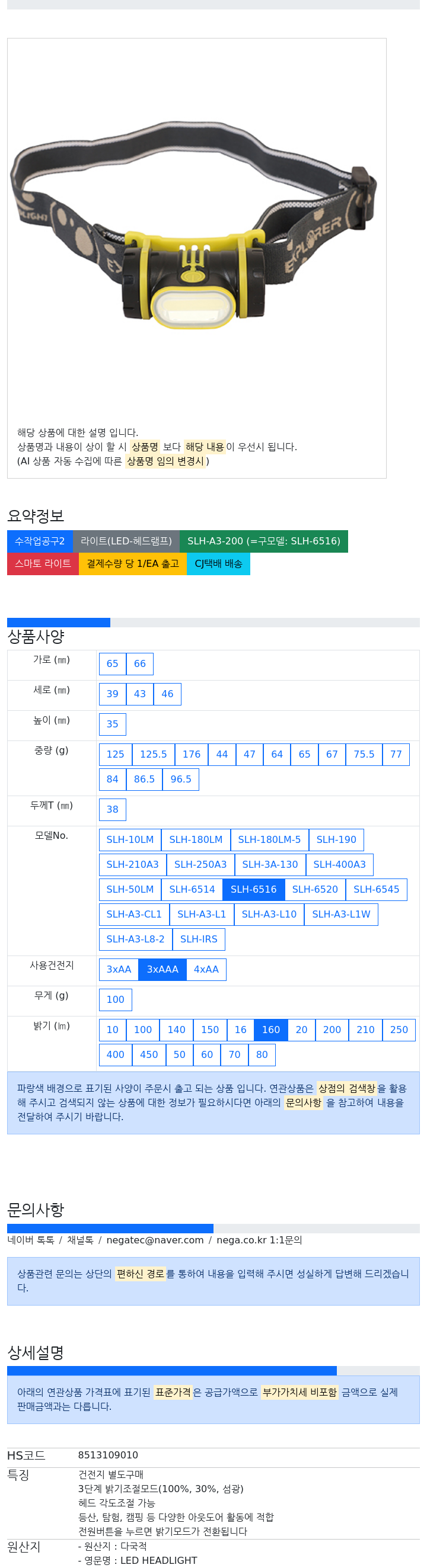Select the CJ택배 배송 badge
427x1568 pixels.
pos(218,564)
